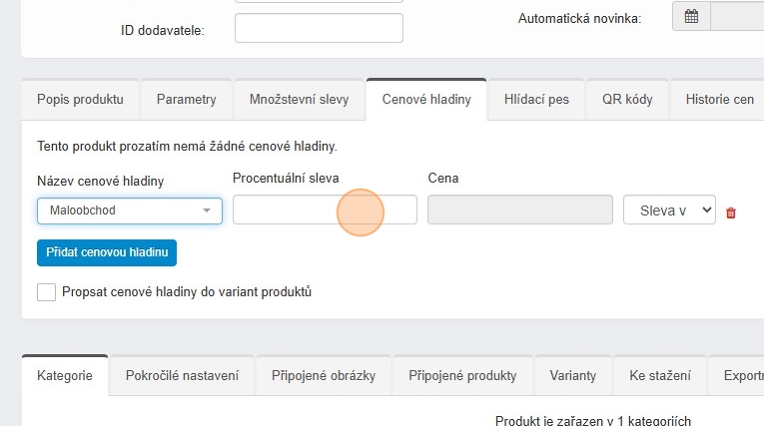Click the Procentuální sleva input field
Image resolution: width=764 pixels, height=426 pixels.
pos(324,210)
